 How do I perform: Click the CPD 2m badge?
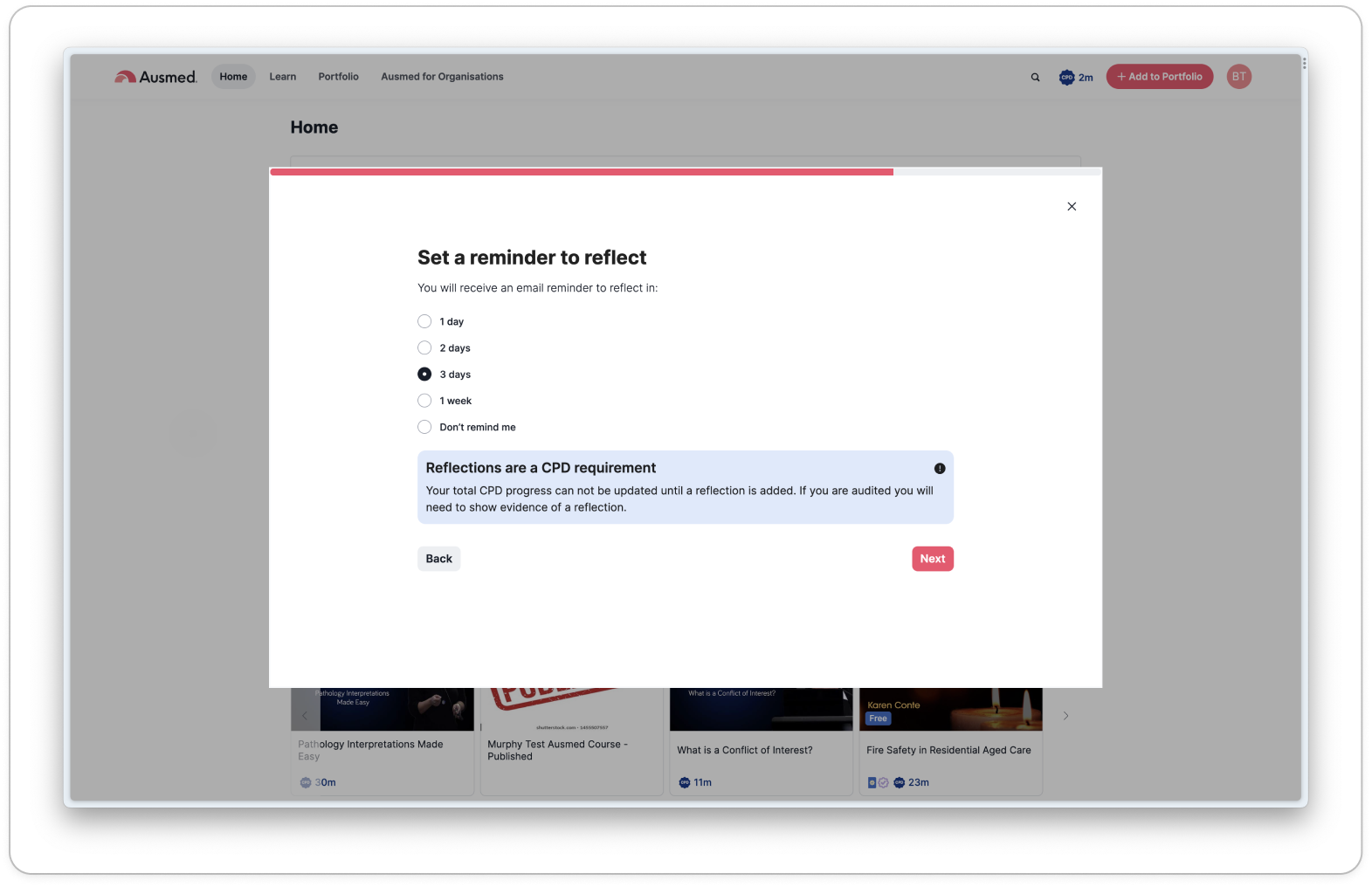pyautogui.click(x=1076, y=77)
